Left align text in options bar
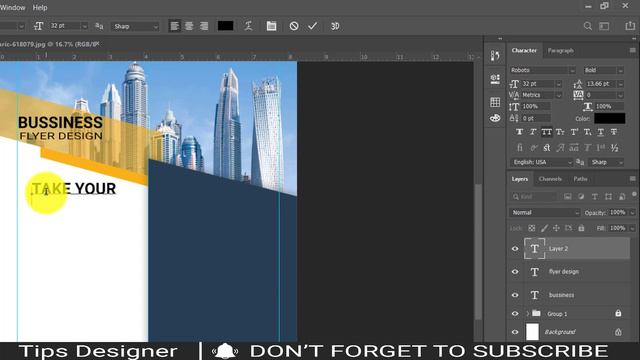 (174, 26)
